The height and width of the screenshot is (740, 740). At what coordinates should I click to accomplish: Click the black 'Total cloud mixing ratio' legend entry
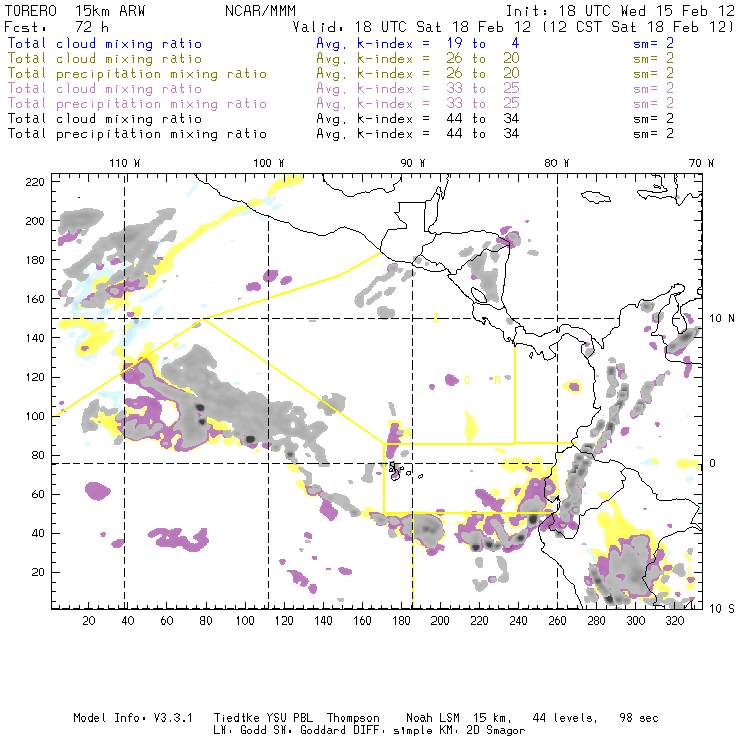click(x=105, y=119)
